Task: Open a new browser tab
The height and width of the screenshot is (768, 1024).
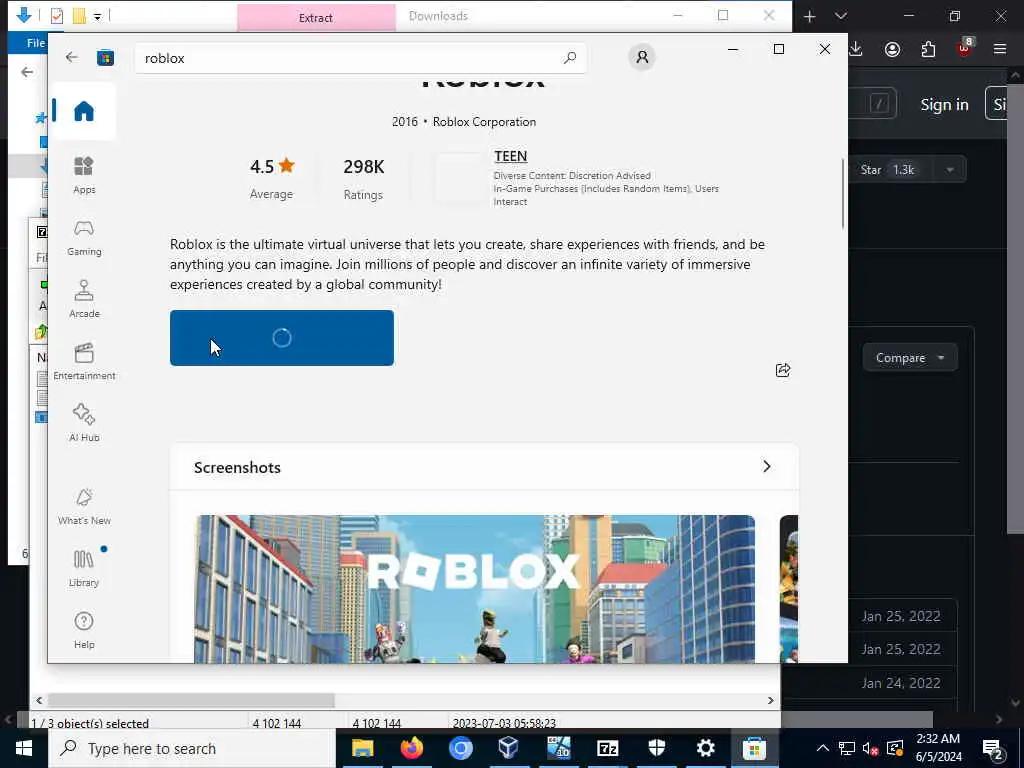Action: [x=809, y=16]
